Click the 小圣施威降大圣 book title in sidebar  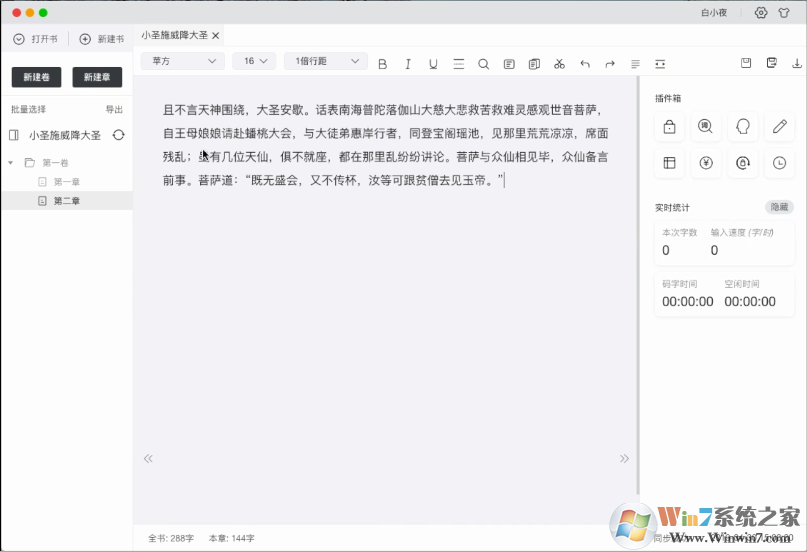coord(65,135)
